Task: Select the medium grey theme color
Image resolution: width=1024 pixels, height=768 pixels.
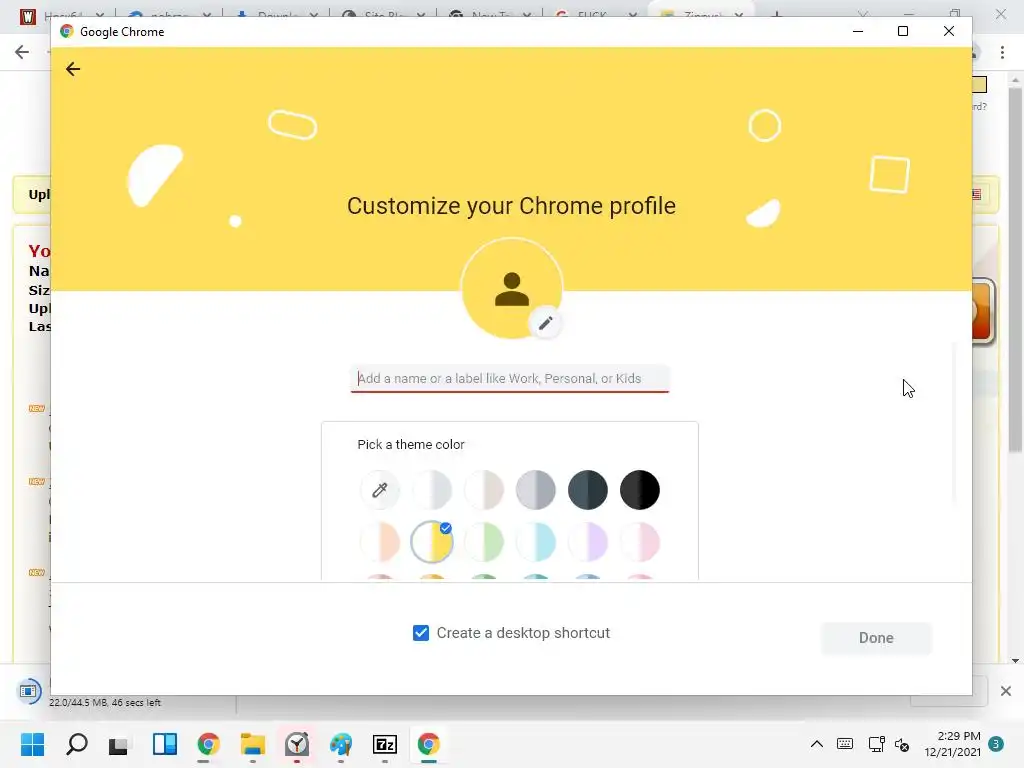Action: tap(536, 490)
